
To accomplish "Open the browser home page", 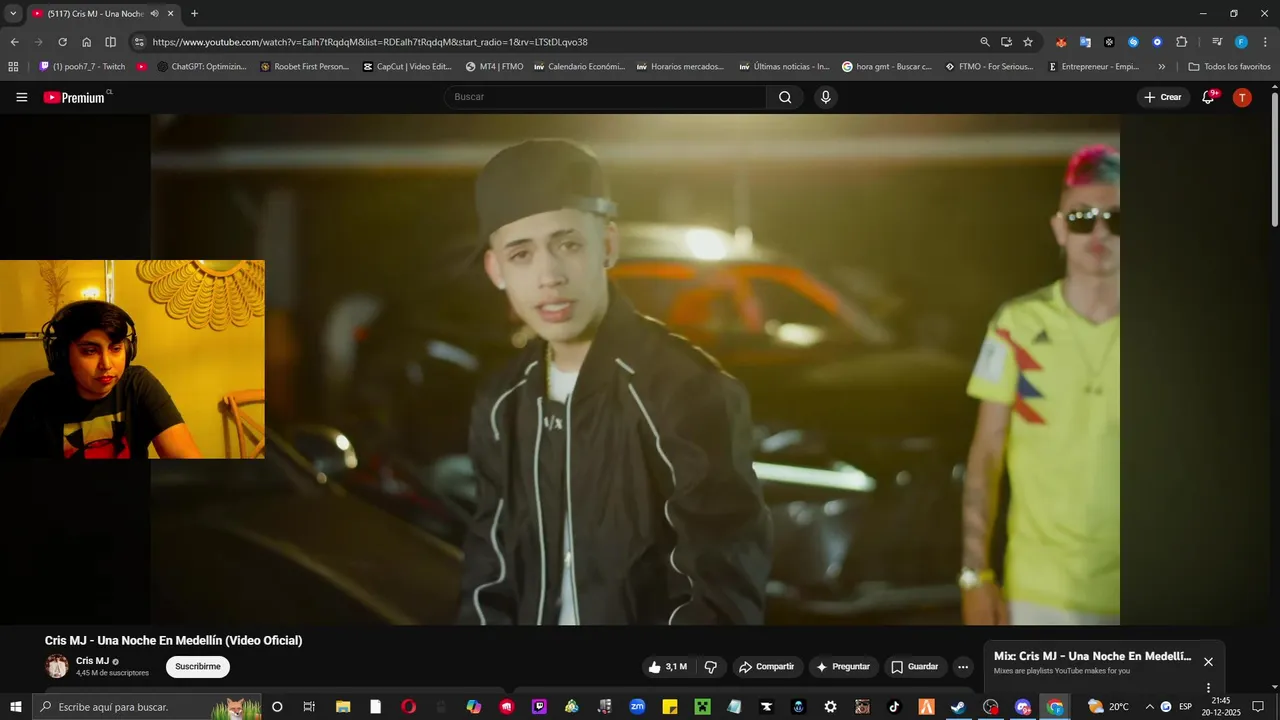I will coord(87,42).
